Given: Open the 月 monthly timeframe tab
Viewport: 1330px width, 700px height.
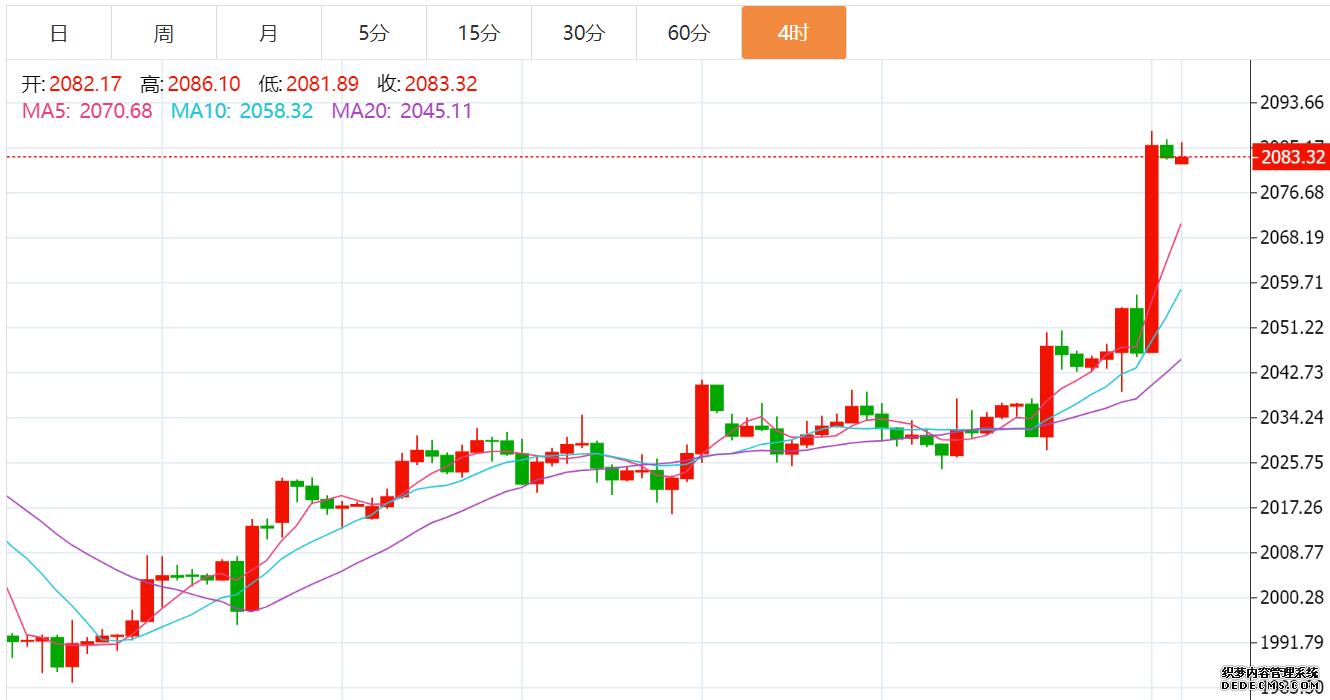Looking at the screenshot, I should pos(269,33).
